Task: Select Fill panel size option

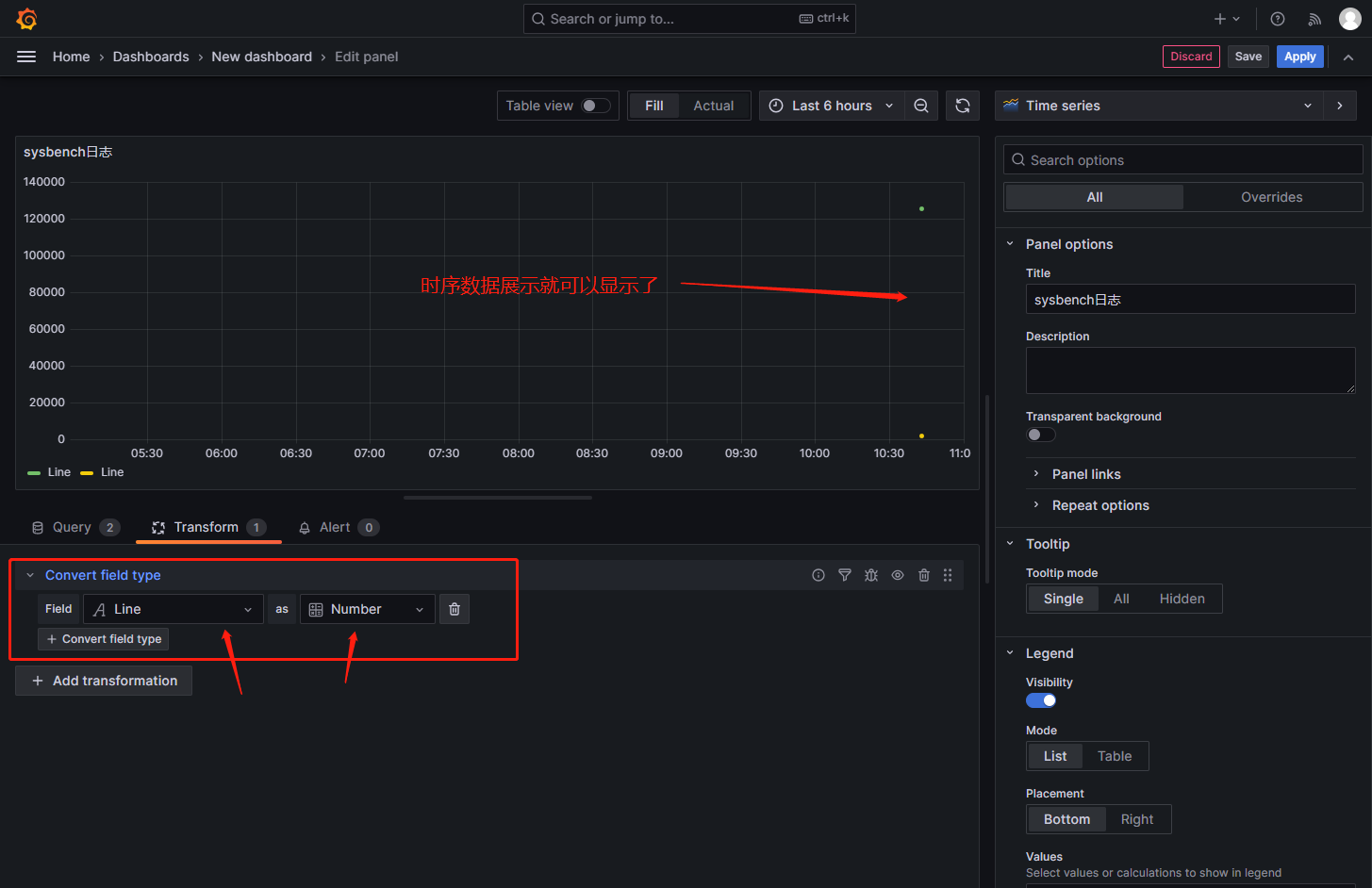Action: pos(654,106)
